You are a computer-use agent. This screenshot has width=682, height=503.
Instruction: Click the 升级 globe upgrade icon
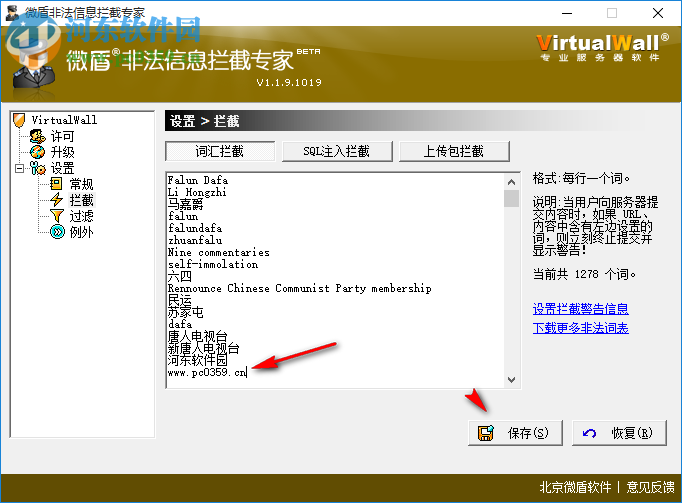tap(37, 152)
